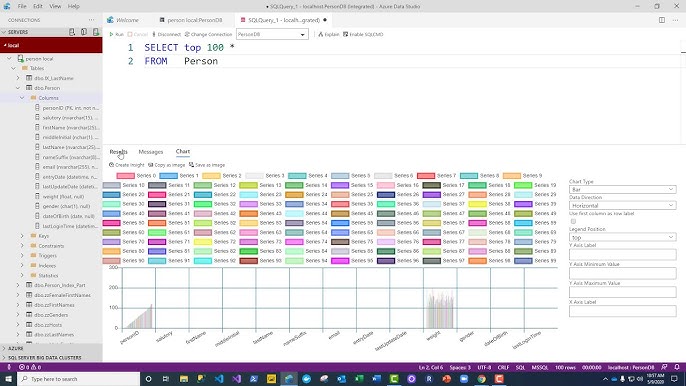Image resolution: width=686 pixels, height=386 pixels.
Task: Open PersonDB database dropdown
Action: (x=272, y=34)
